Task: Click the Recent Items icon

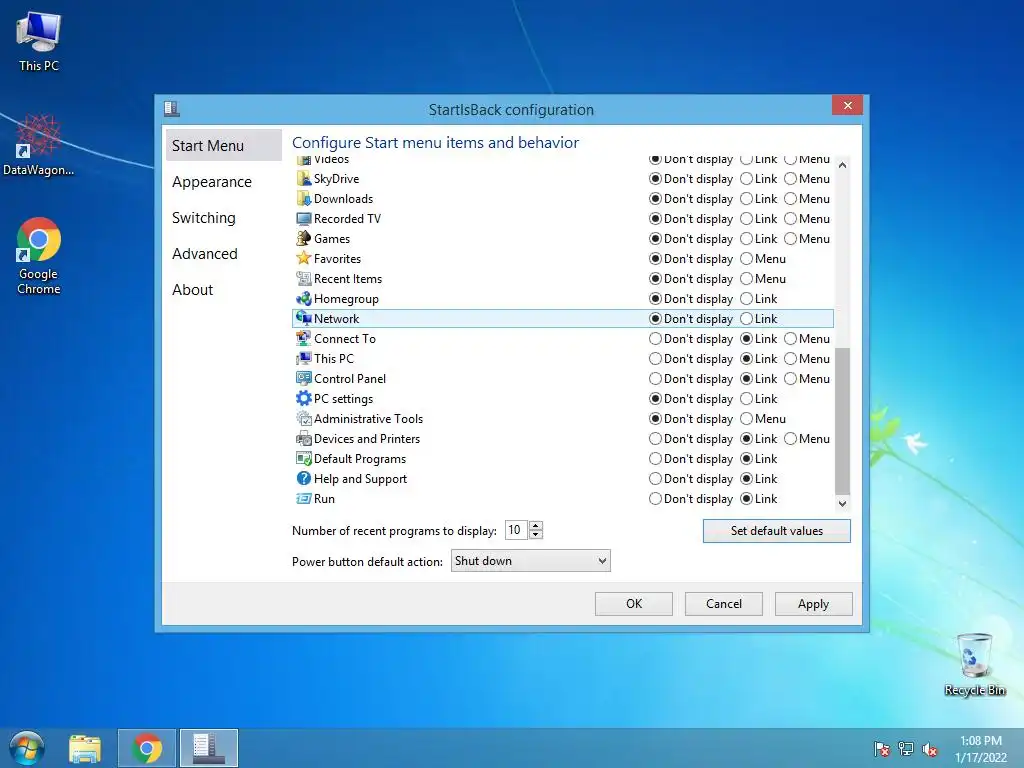Action: click(x=304, y=279)
